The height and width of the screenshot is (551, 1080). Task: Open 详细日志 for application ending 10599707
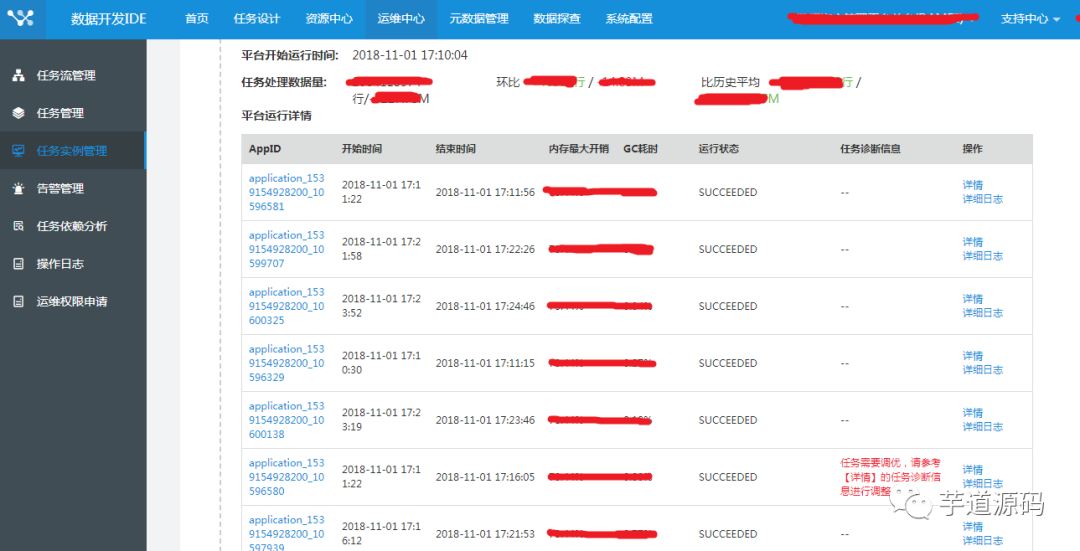coord(982,256)
